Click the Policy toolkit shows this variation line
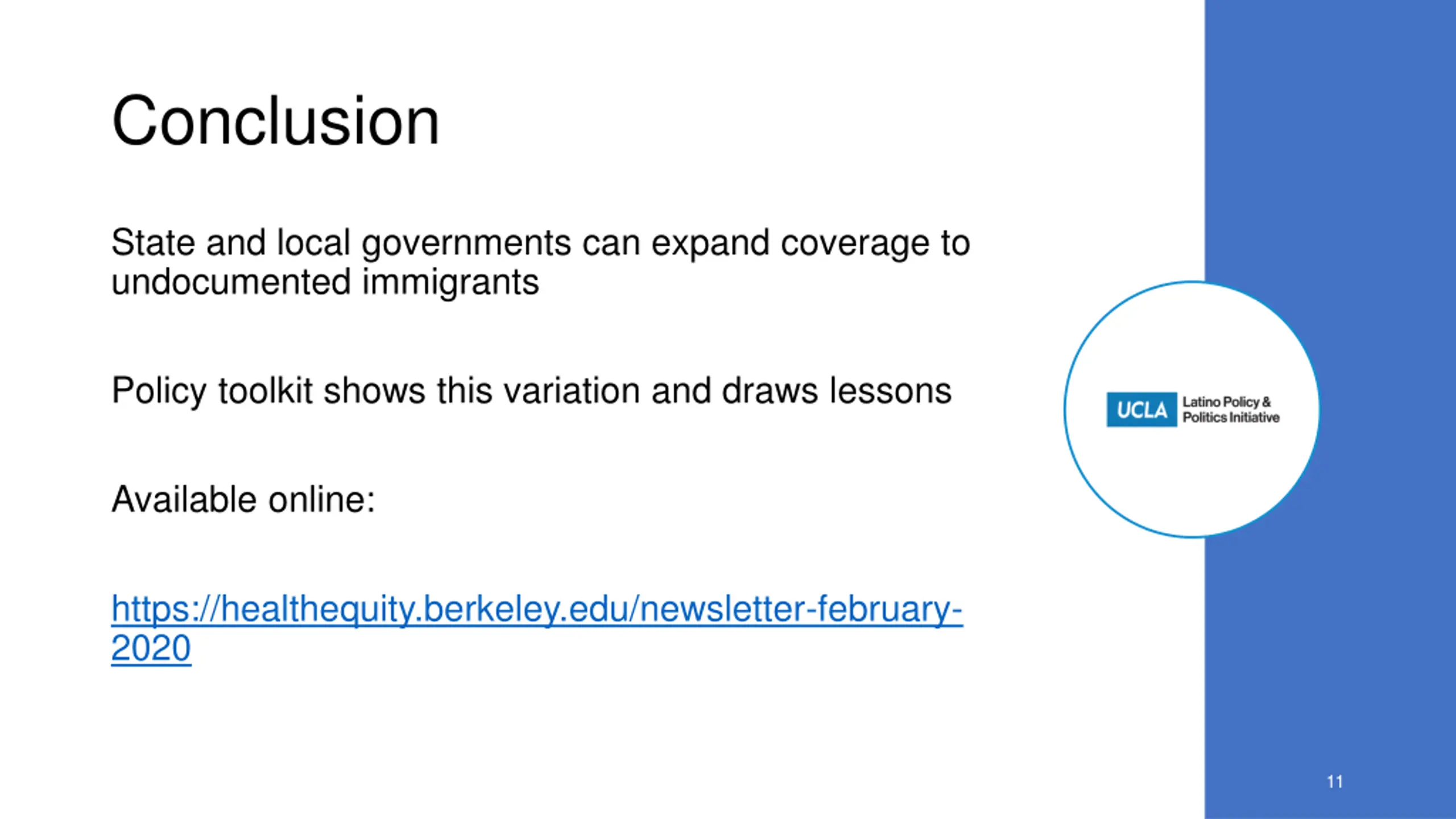This screenshot has width=1456, height=819. pyautogui.click(x=531, y=391)
